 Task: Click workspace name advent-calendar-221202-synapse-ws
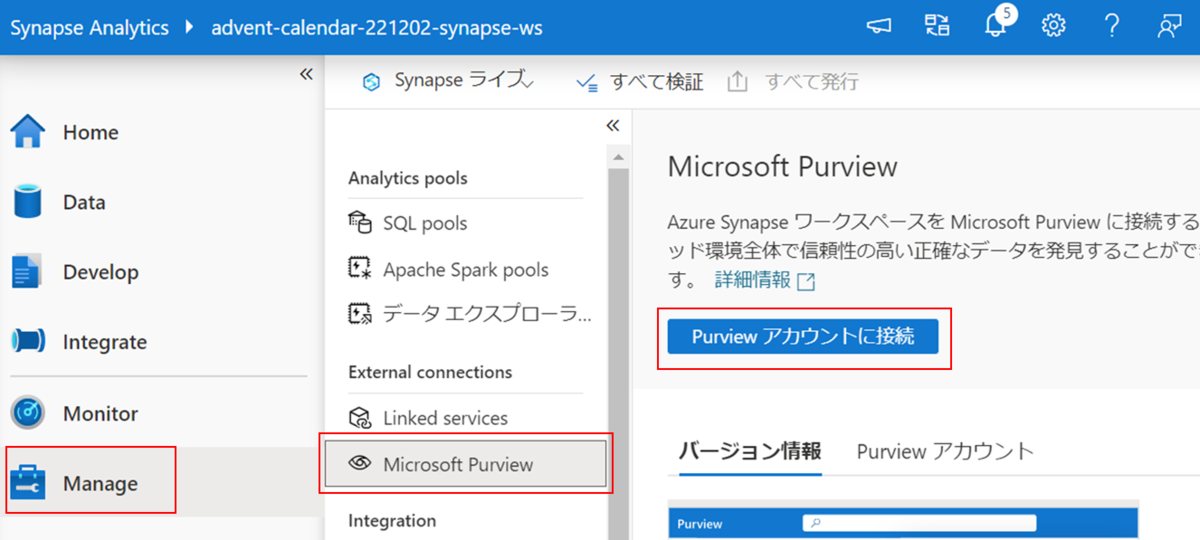coord(377,27)
